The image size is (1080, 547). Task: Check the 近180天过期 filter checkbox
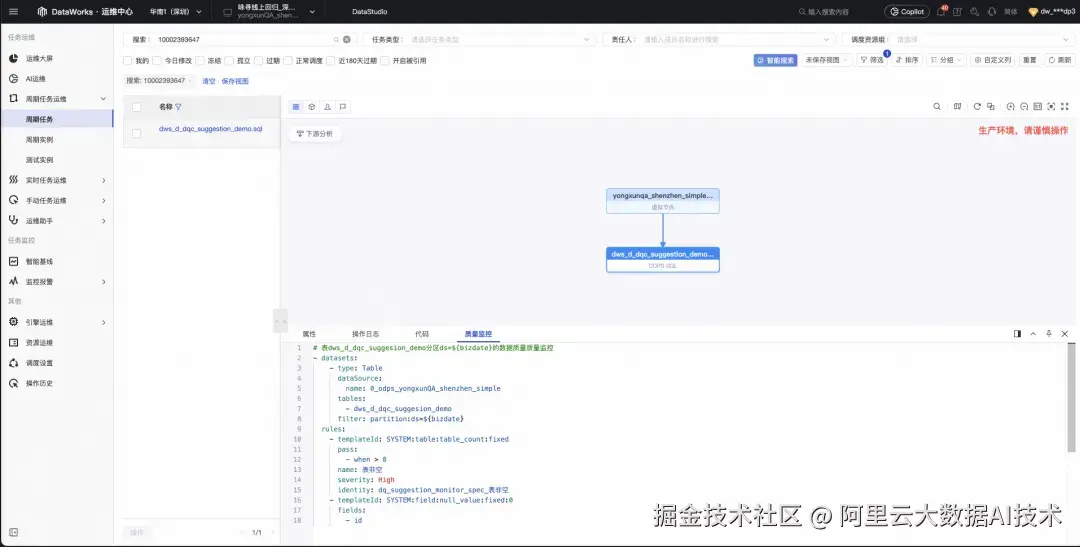click(331, 61)
